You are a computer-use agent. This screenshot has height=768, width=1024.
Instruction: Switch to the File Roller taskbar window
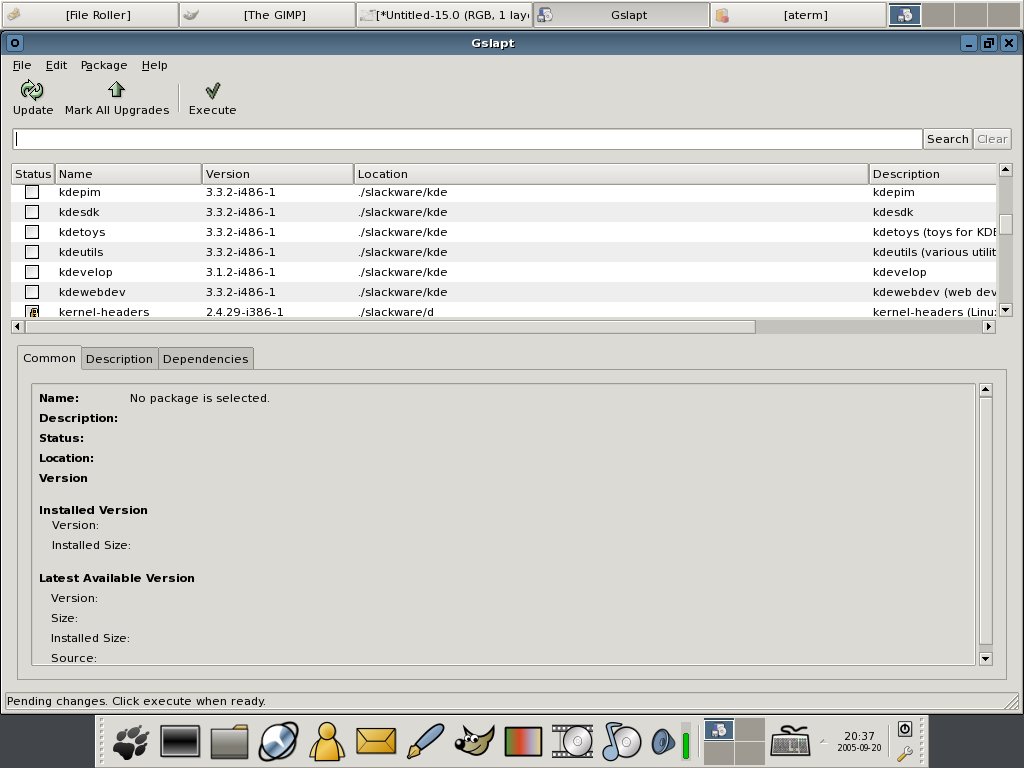(x=90, y=15)
